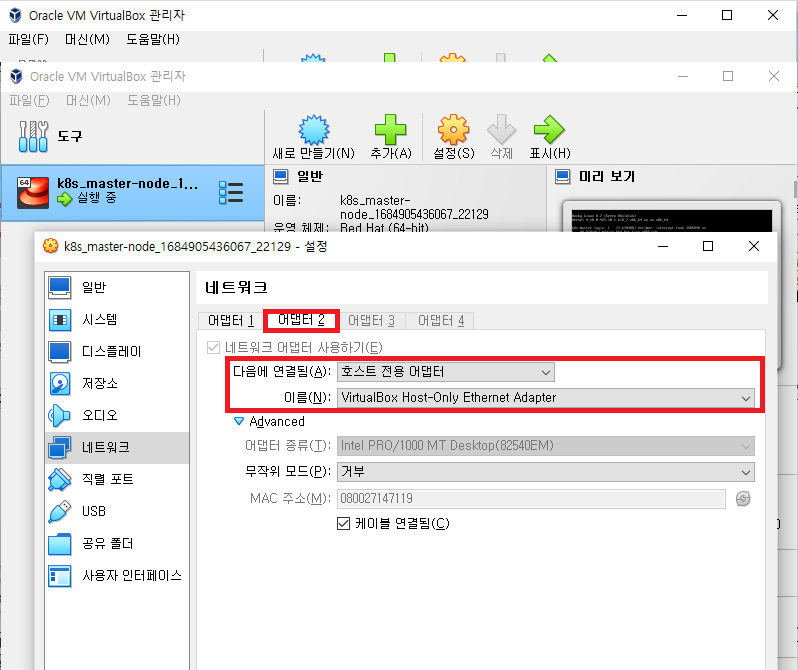Click VirtualBox logo in the front manager window
Image resolution: width=798 pixels, height=670 pixels.
tap(16, 76)
